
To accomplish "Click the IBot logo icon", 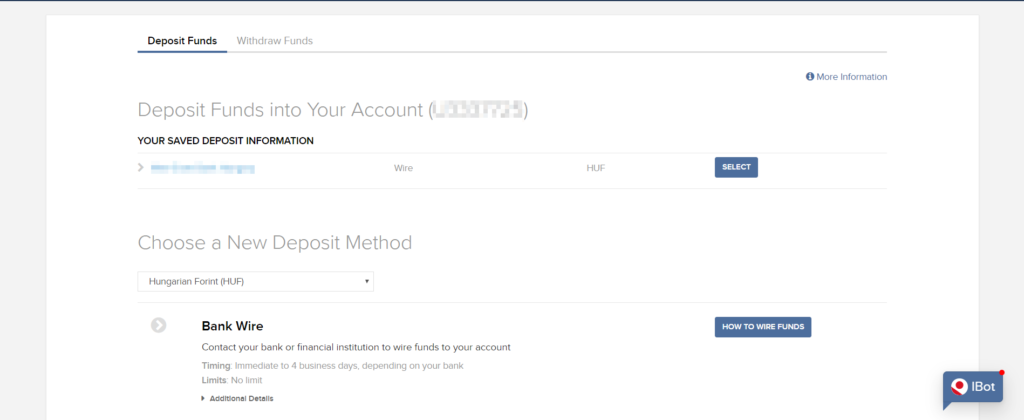I will [x=960, y=388].
